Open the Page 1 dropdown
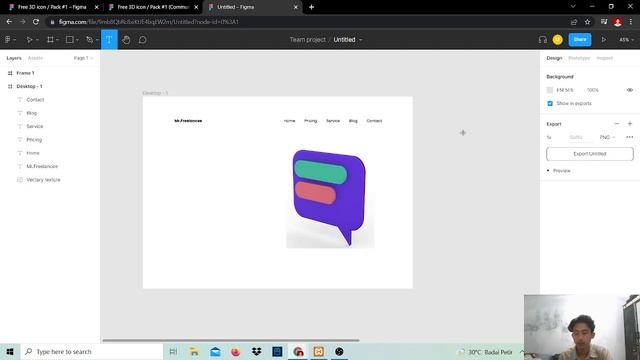The height and width of the screenshot is (360, 640). tap(83, 58)
